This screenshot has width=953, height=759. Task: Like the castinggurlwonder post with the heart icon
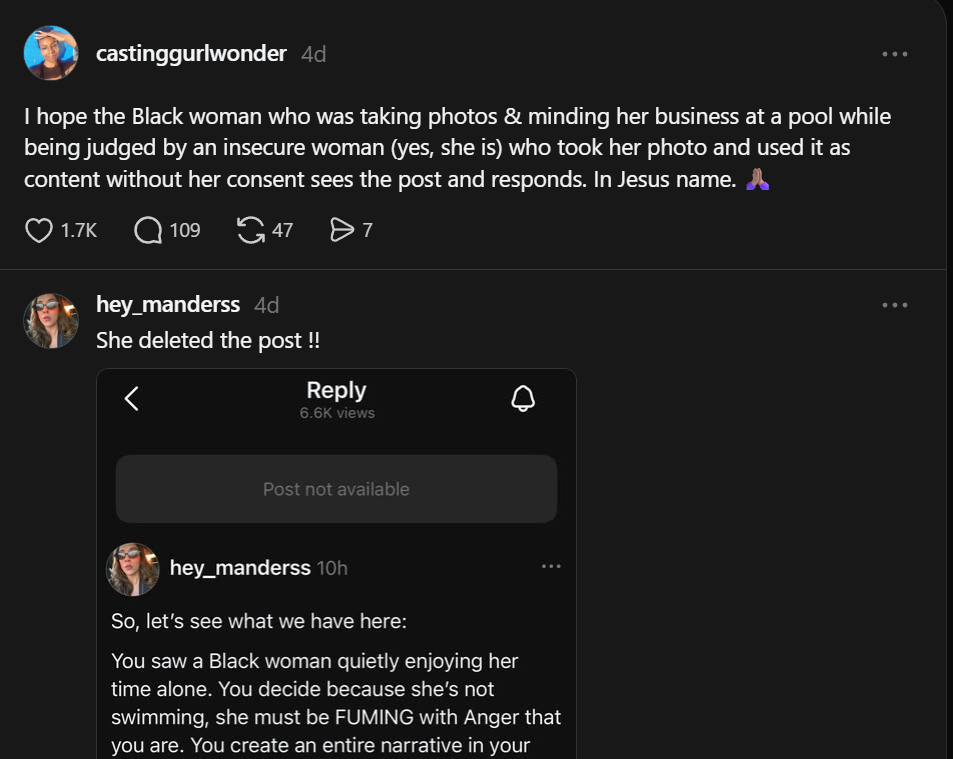click(x=39, y=231)
